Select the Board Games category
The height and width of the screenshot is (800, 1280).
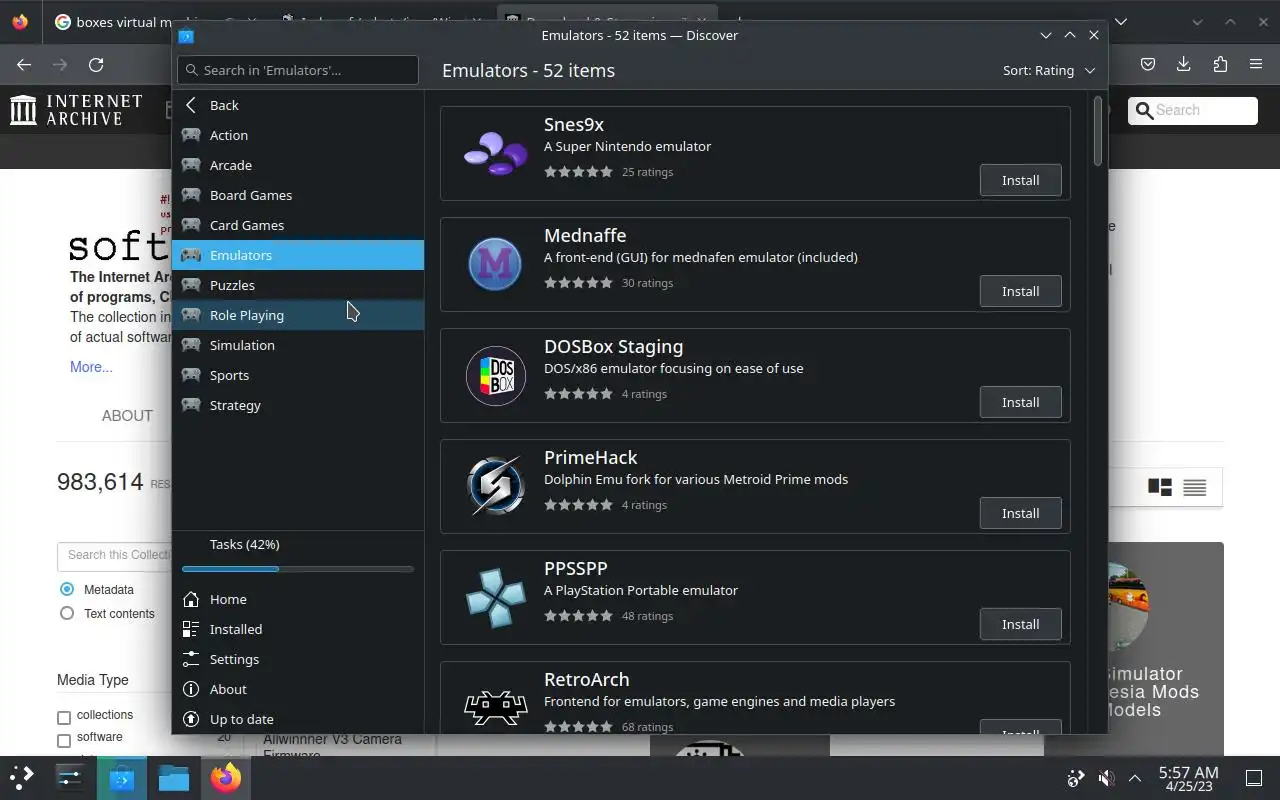(298, 195)
